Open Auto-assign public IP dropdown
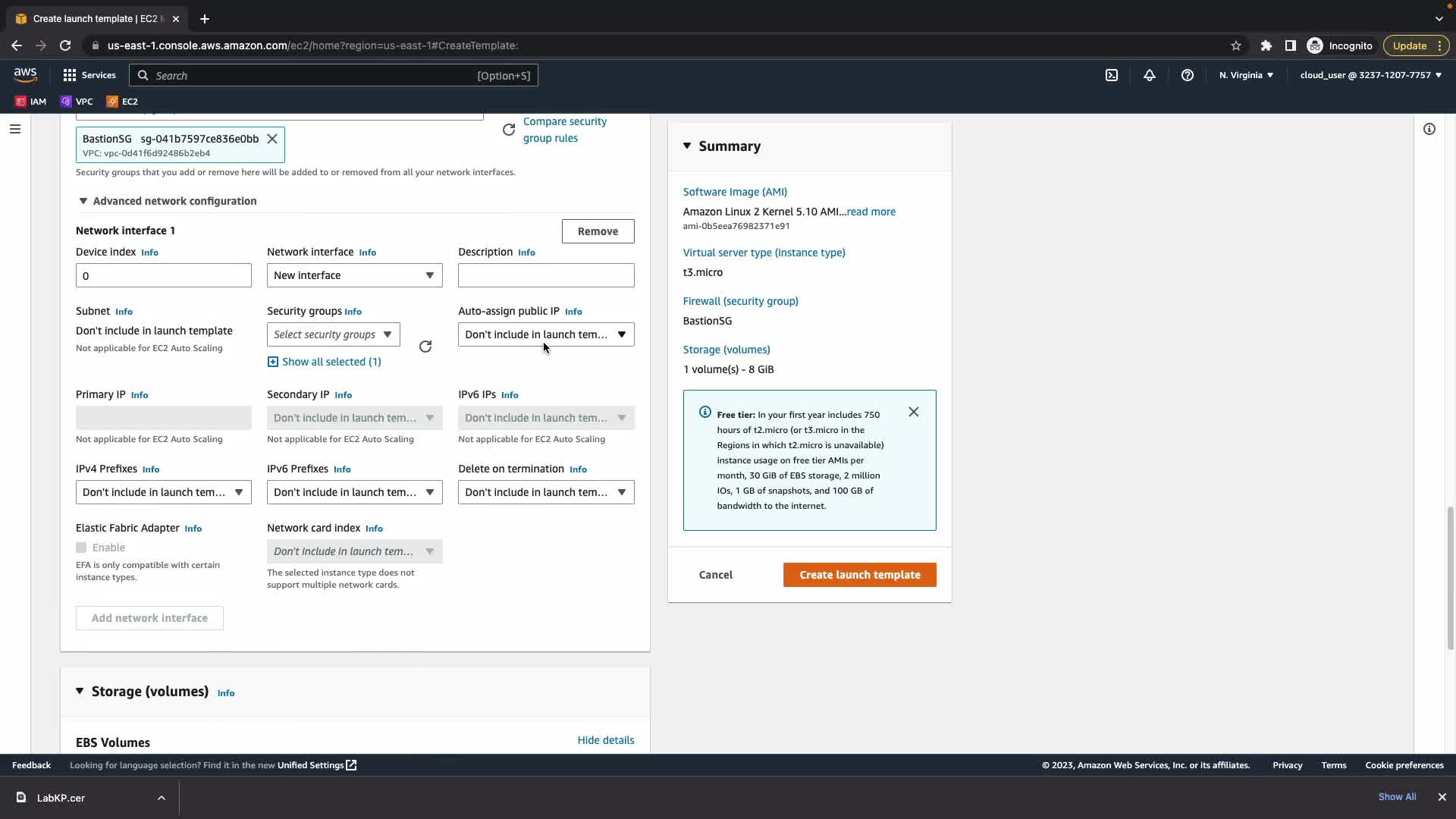Image resolution: width=1456 pixels, height=819 pixels. (x=545, y=334)
